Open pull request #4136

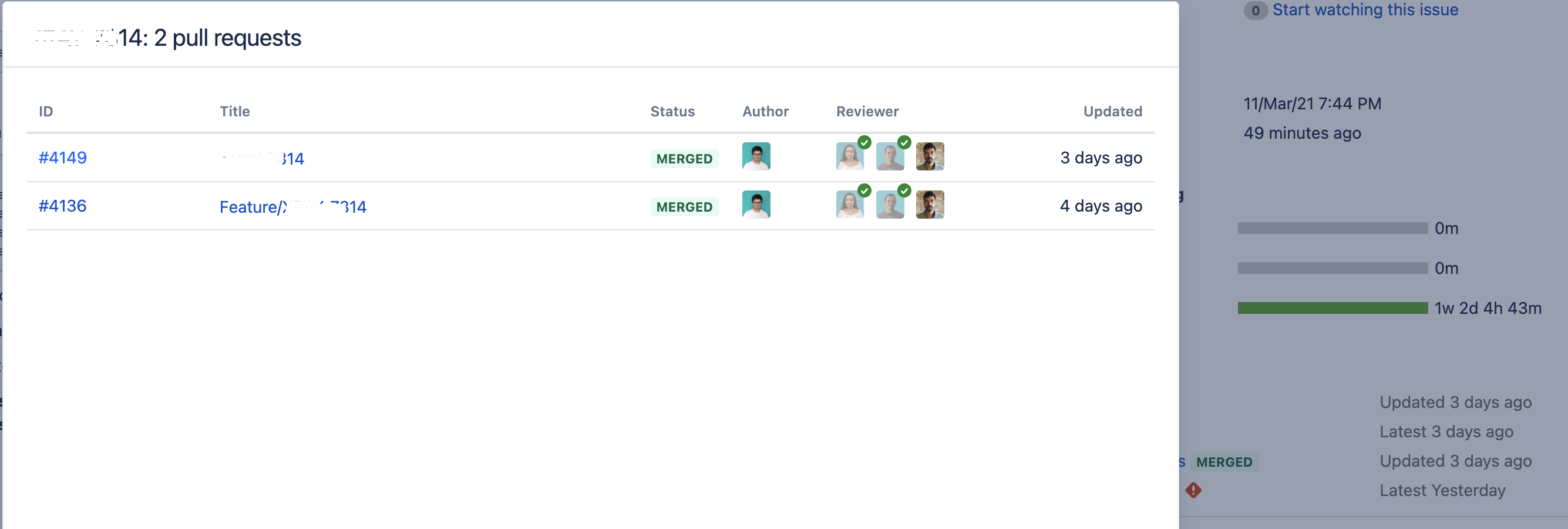[x=63, y=206]
